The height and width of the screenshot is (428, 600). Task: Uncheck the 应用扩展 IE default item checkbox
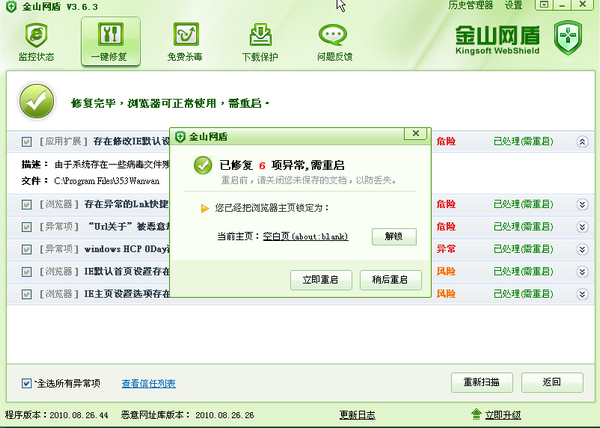[26, 142]
